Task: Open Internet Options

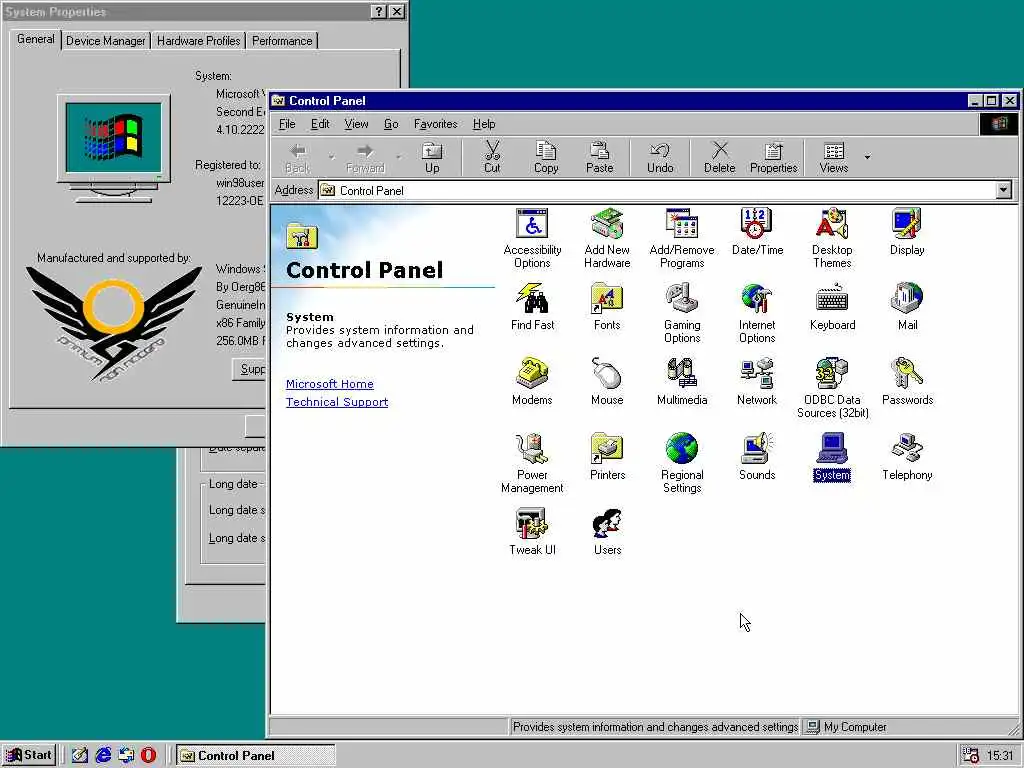Action: [757, 313]
